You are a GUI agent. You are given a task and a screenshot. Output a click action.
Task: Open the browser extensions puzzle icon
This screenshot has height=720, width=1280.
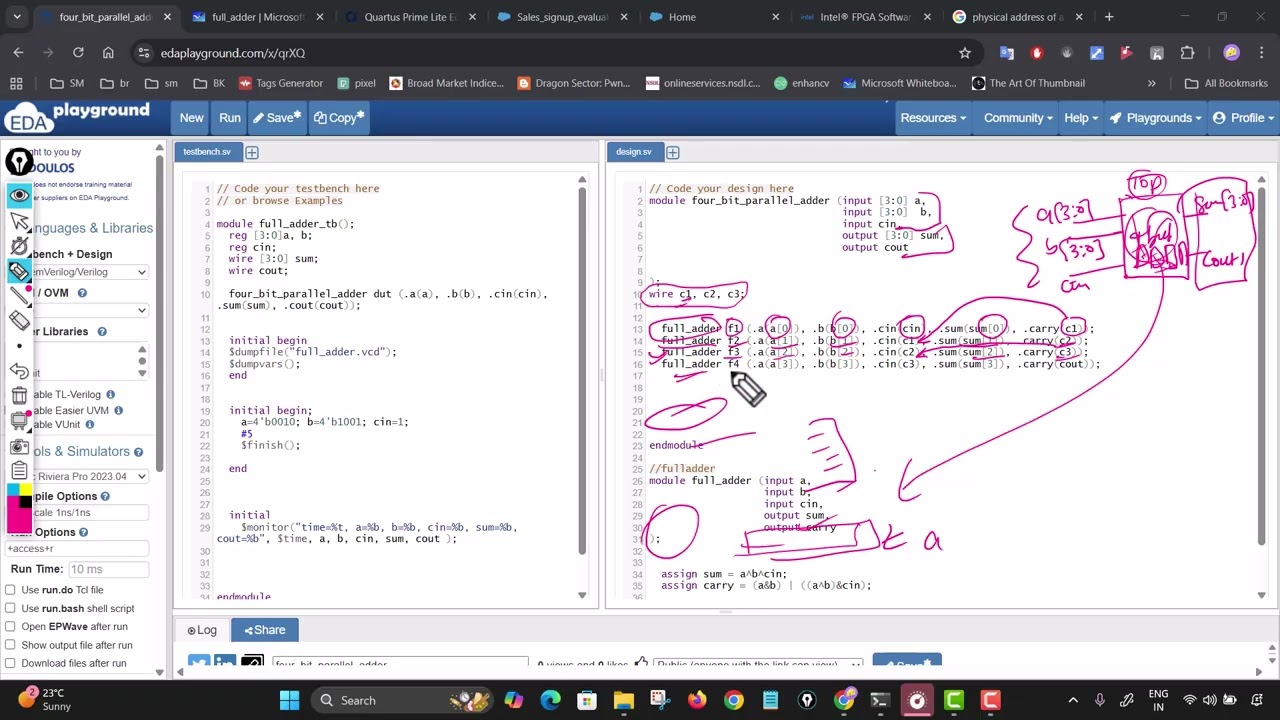[1187, 53]
